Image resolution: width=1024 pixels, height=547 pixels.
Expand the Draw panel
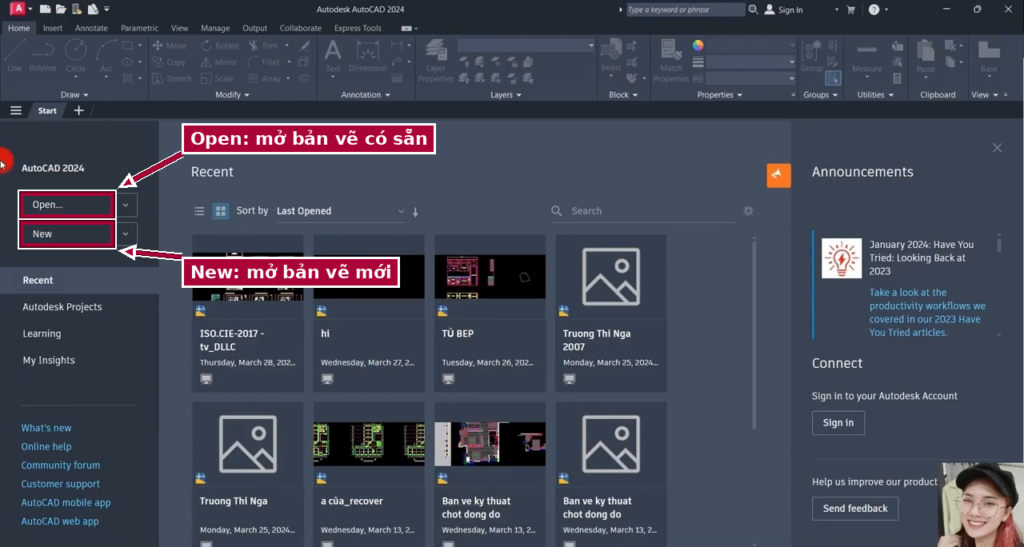click(x=74, y=95)
